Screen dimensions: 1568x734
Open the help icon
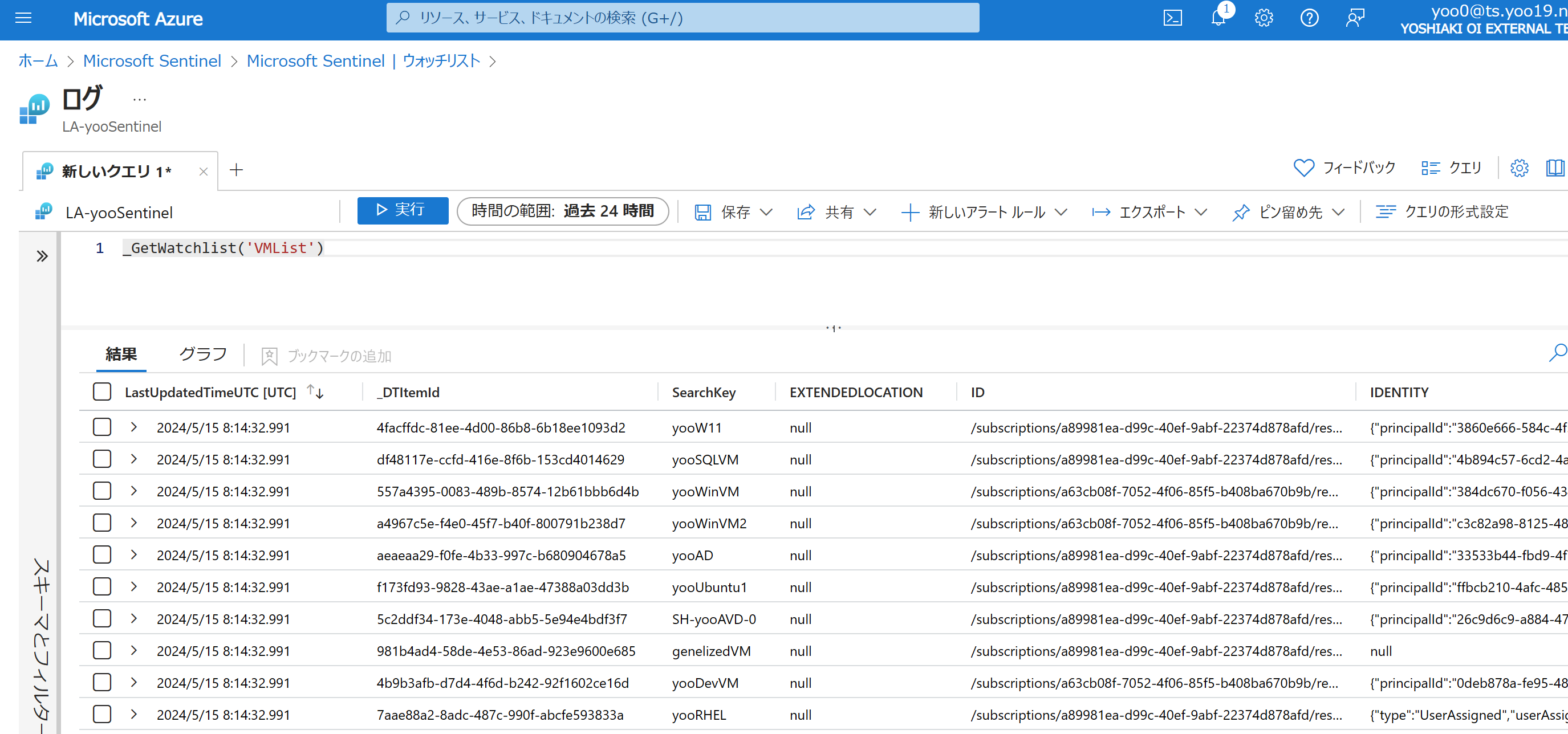[1310, 18]
